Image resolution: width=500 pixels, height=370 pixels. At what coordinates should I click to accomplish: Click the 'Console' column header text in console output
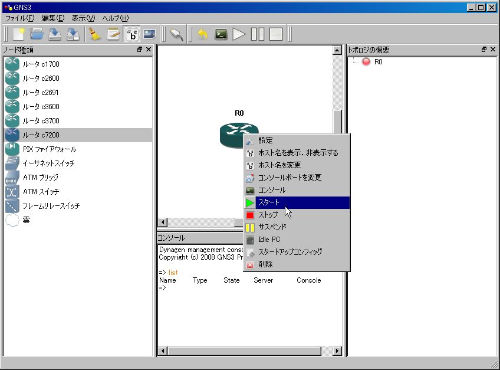309,280
